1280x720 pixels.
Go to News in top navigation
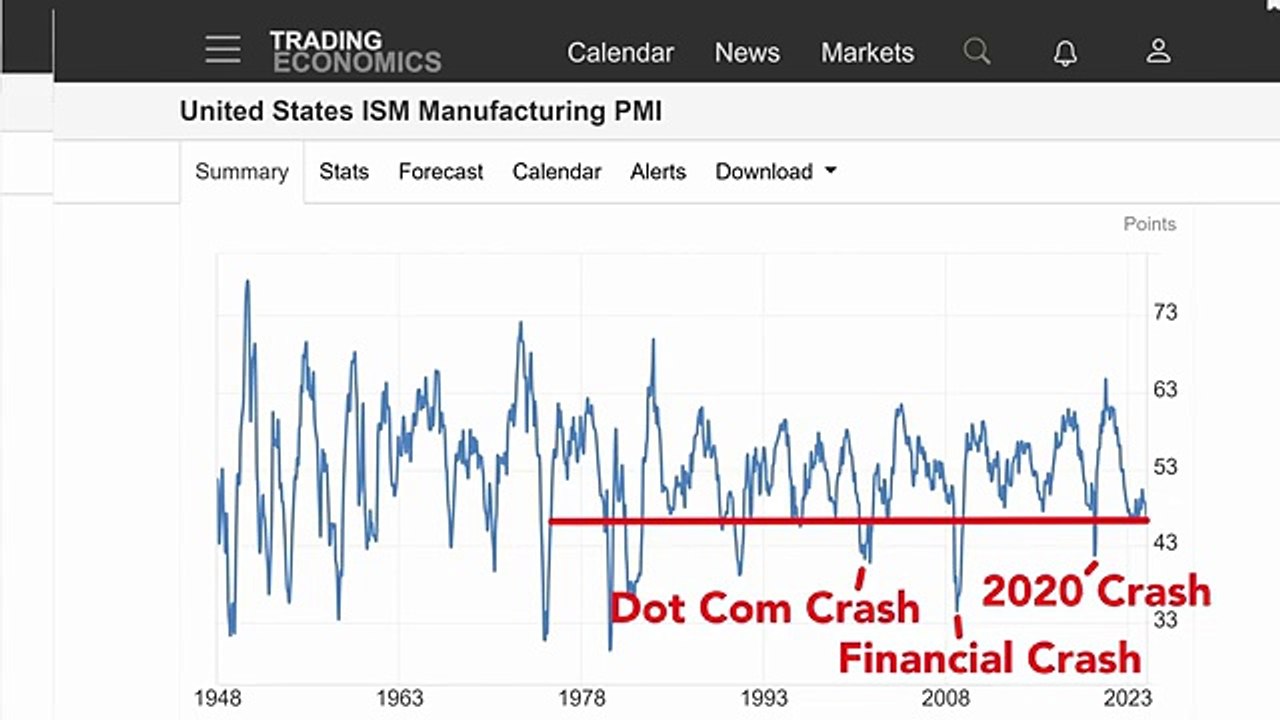[747, 52]
